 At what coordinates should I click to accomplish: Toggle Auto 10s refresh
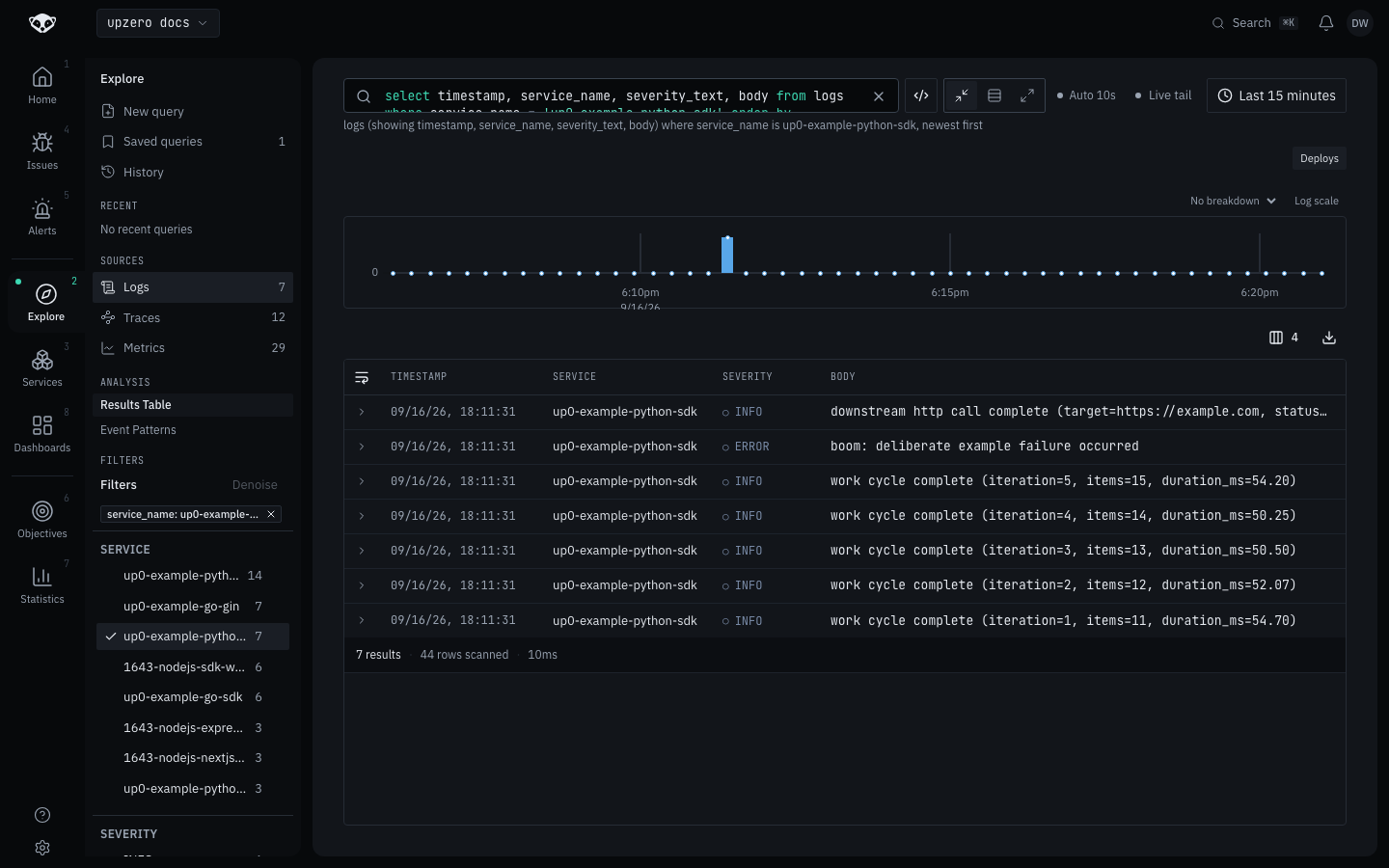pos(1086,95)
